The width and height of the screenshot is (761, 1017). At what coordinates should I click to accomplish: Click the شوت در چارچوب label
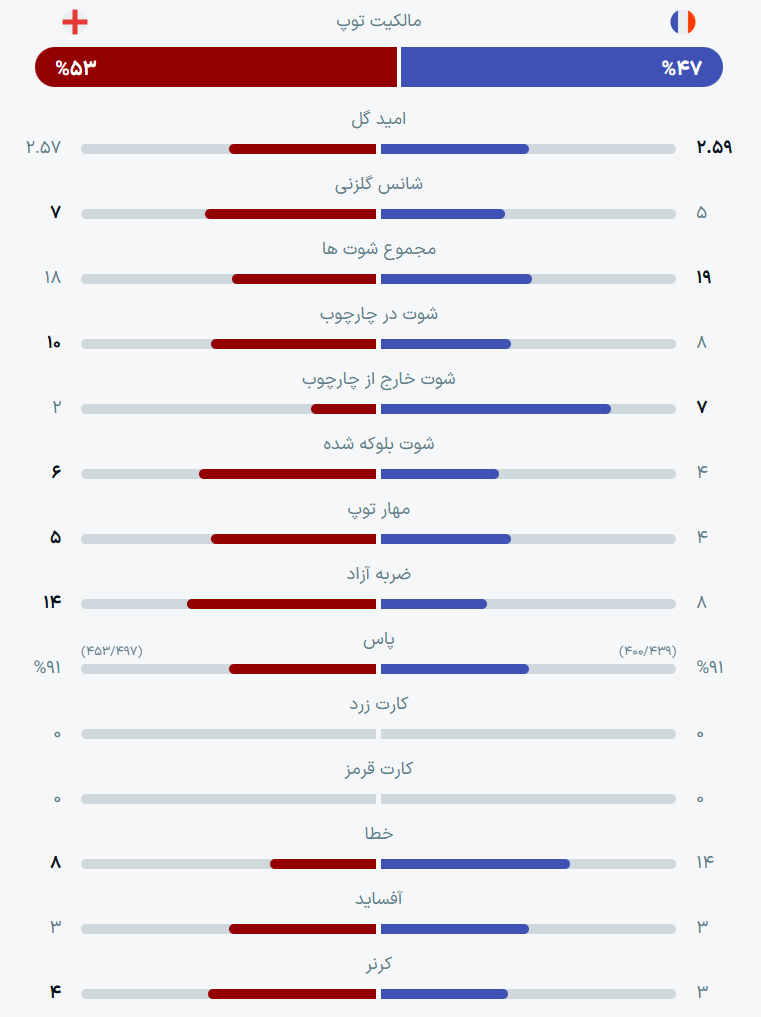pos(379,315)
